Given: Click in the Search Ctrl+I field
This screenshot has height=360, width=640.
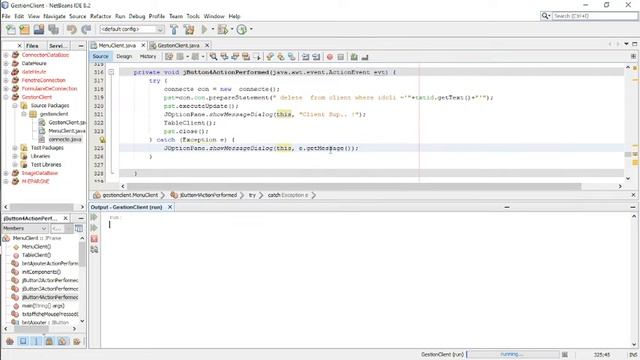Looking at the screenshot, I should coord(595,16).
